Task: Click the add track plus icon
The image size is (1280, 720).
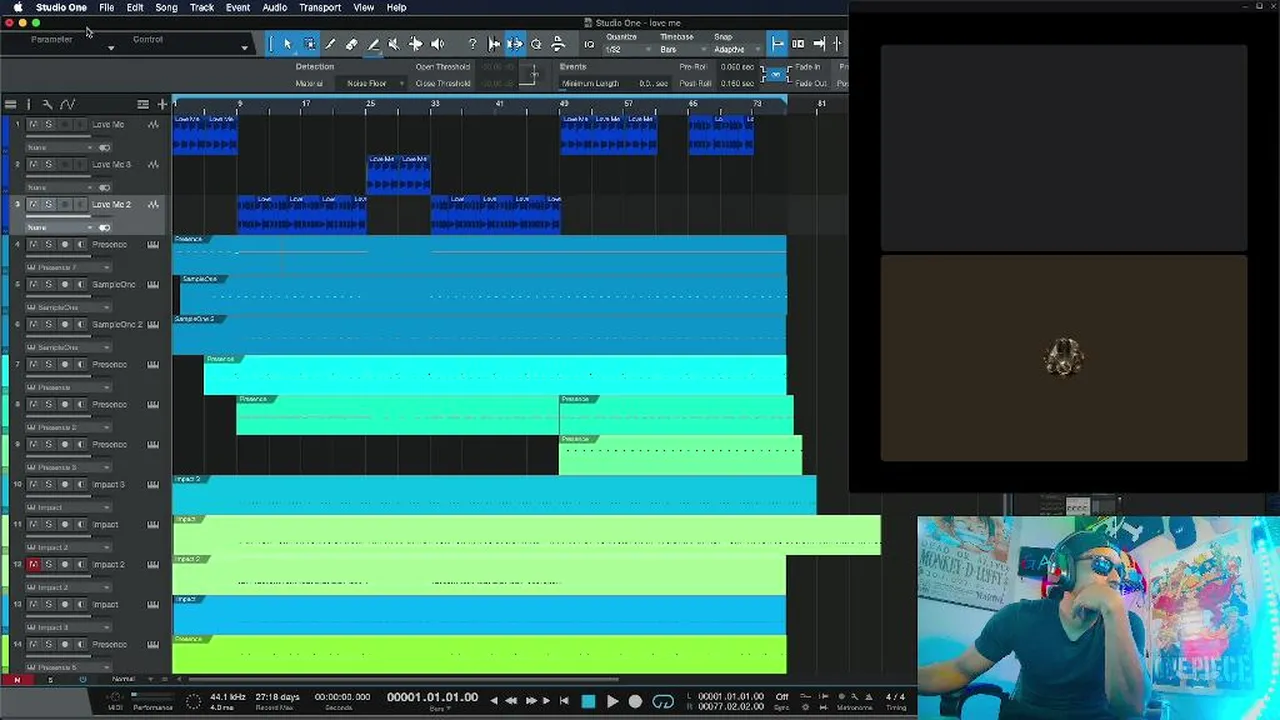Action: coord(162,104)
